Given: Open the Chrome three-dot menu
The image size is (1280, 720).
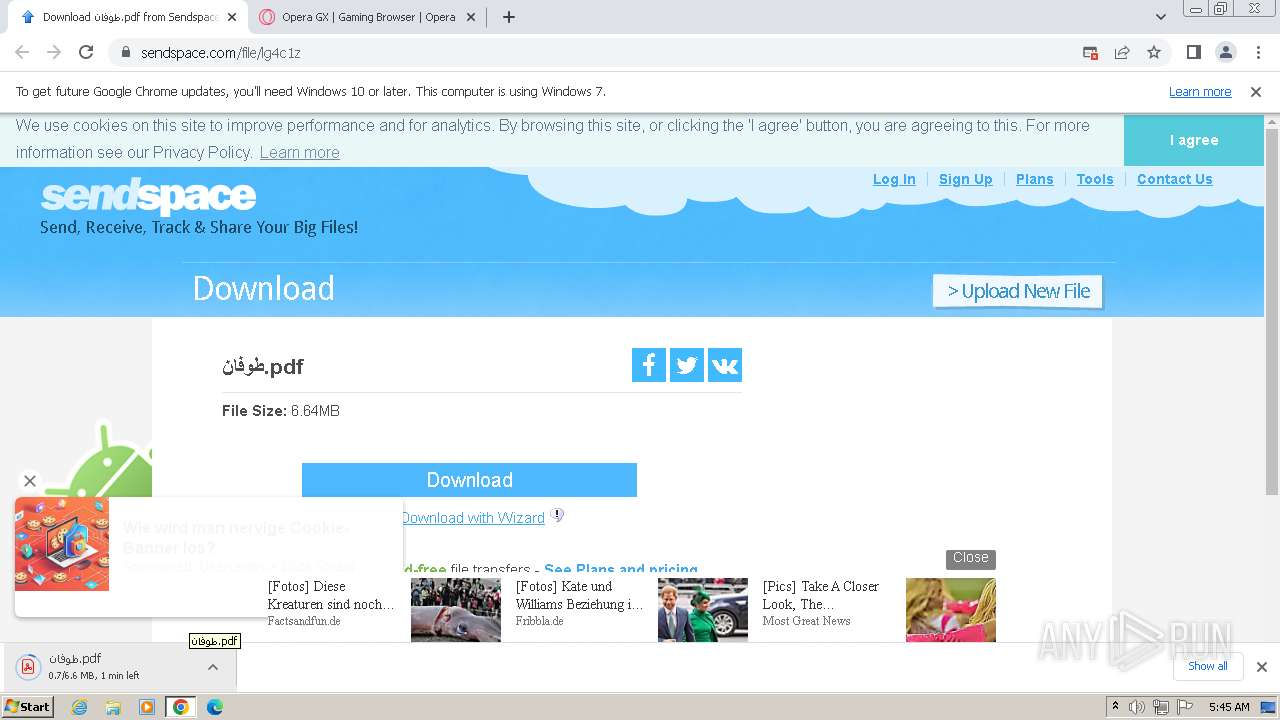Looking at the screenshot, I should (x=1258, y=52).
